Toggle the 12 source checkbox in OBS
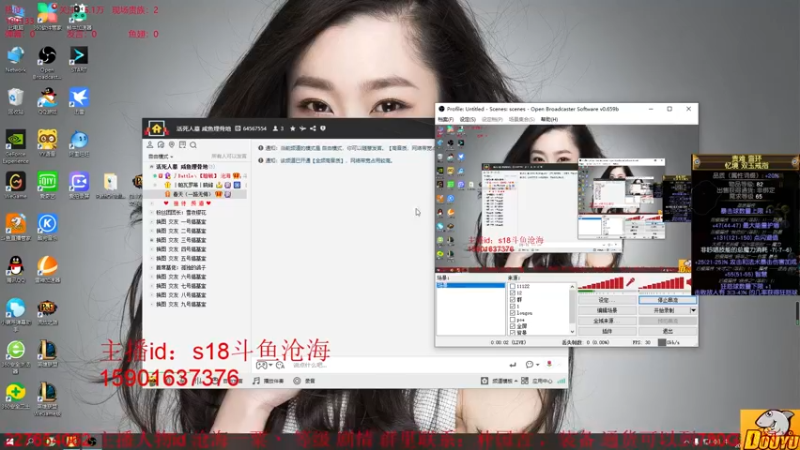This screenshot has height=450, width=800. (x=512, y=293)
